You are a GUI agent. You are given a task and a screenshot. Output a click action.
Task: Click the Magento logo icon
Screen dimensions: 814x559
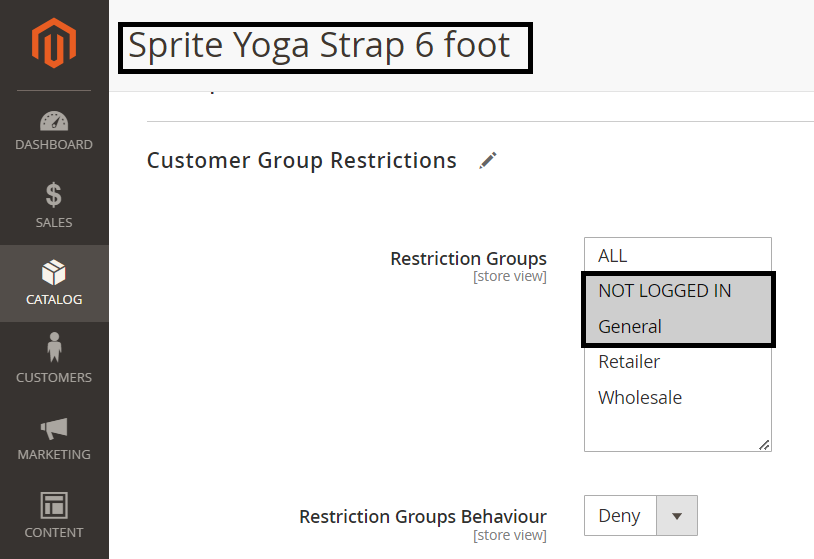point(54,43)
